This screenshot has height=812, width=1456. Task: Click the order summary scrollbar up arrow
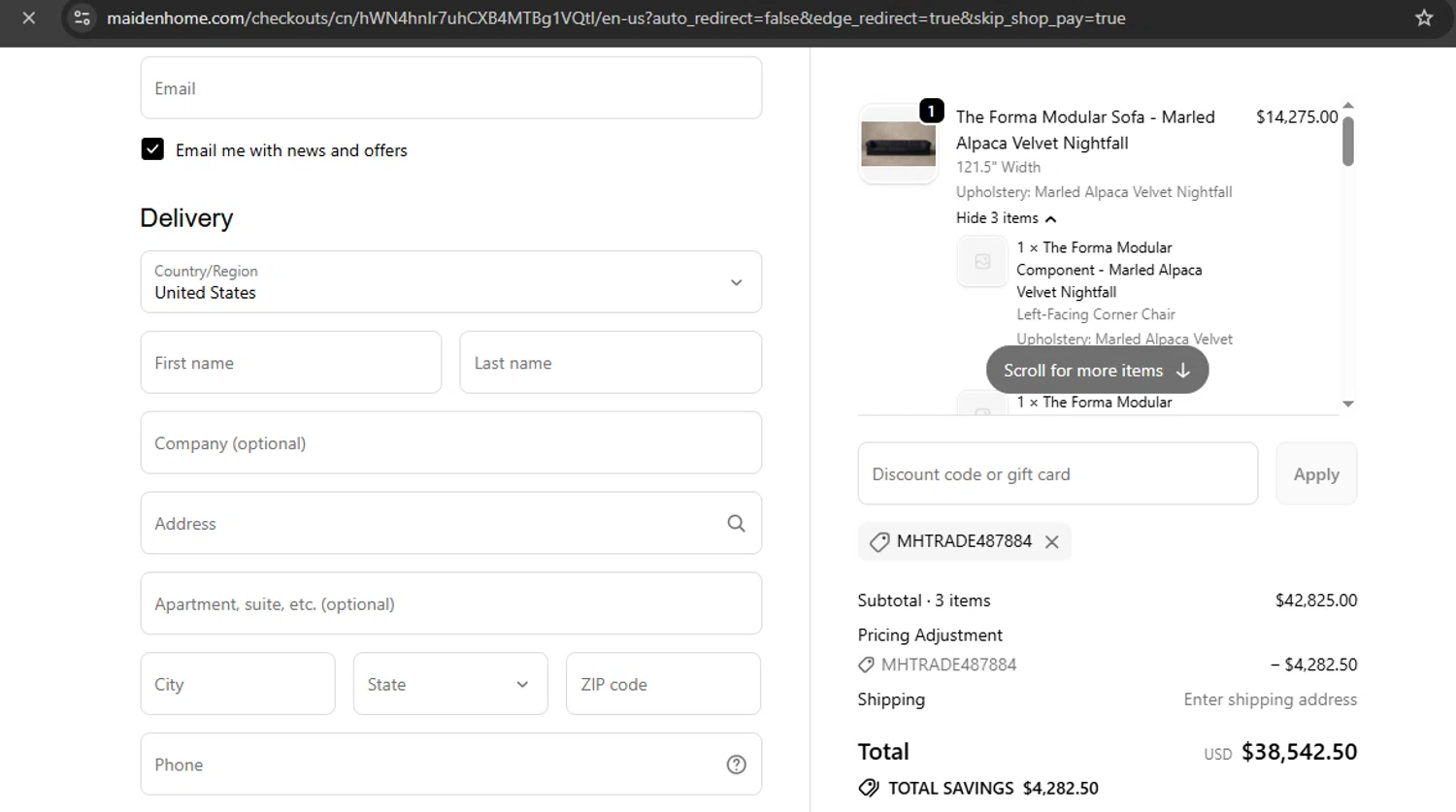1347,105
